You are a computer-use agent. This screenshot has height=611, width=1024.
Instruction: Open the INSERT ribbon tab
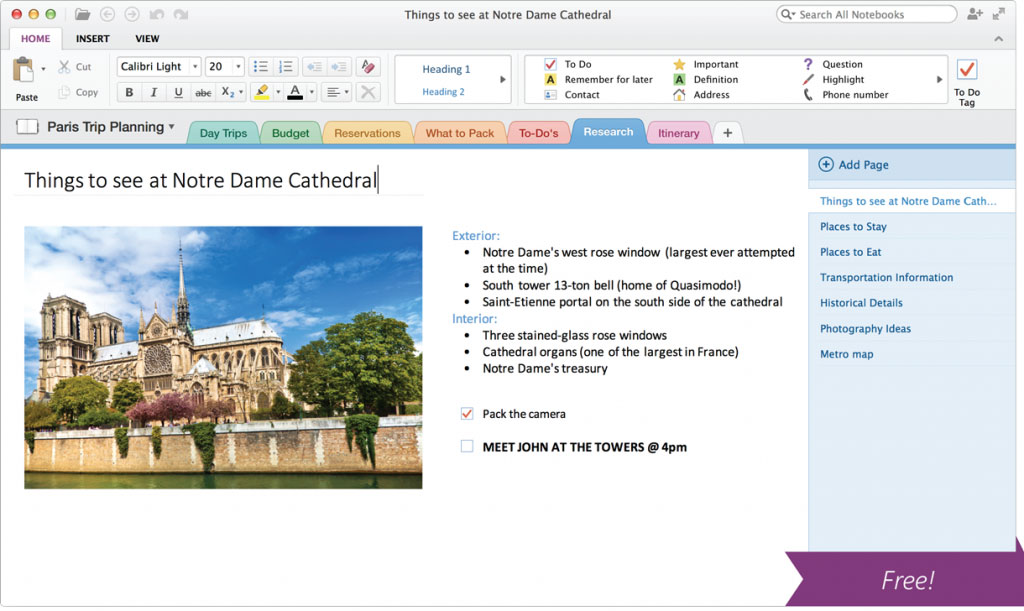[x=92, y=38]
